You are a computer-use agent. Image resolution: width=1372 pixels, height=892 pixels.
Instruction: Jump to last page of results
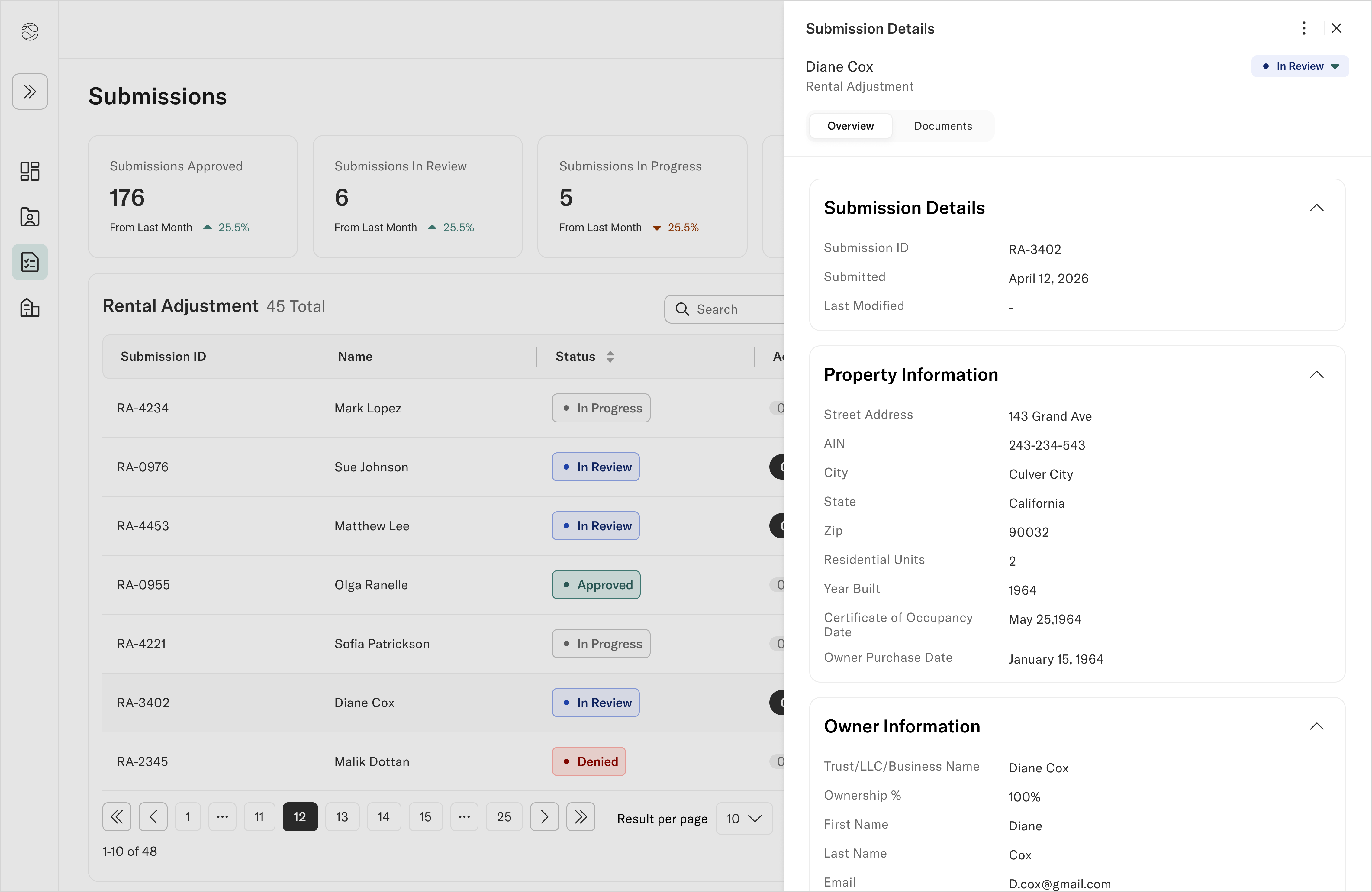click(581, 816)
